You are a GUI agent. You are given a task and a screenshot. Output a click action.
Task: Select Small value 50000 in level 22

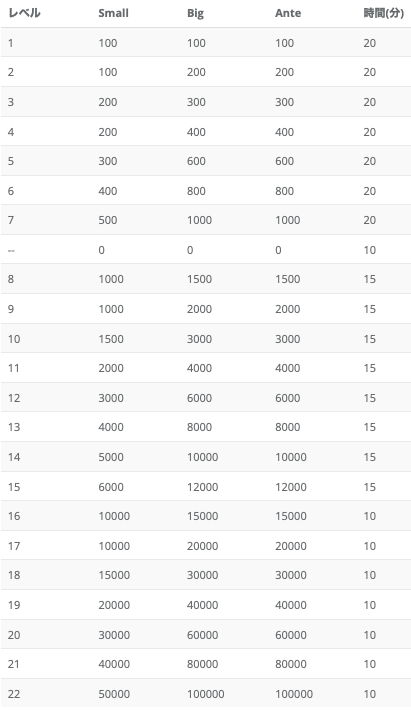click(114, 694)
